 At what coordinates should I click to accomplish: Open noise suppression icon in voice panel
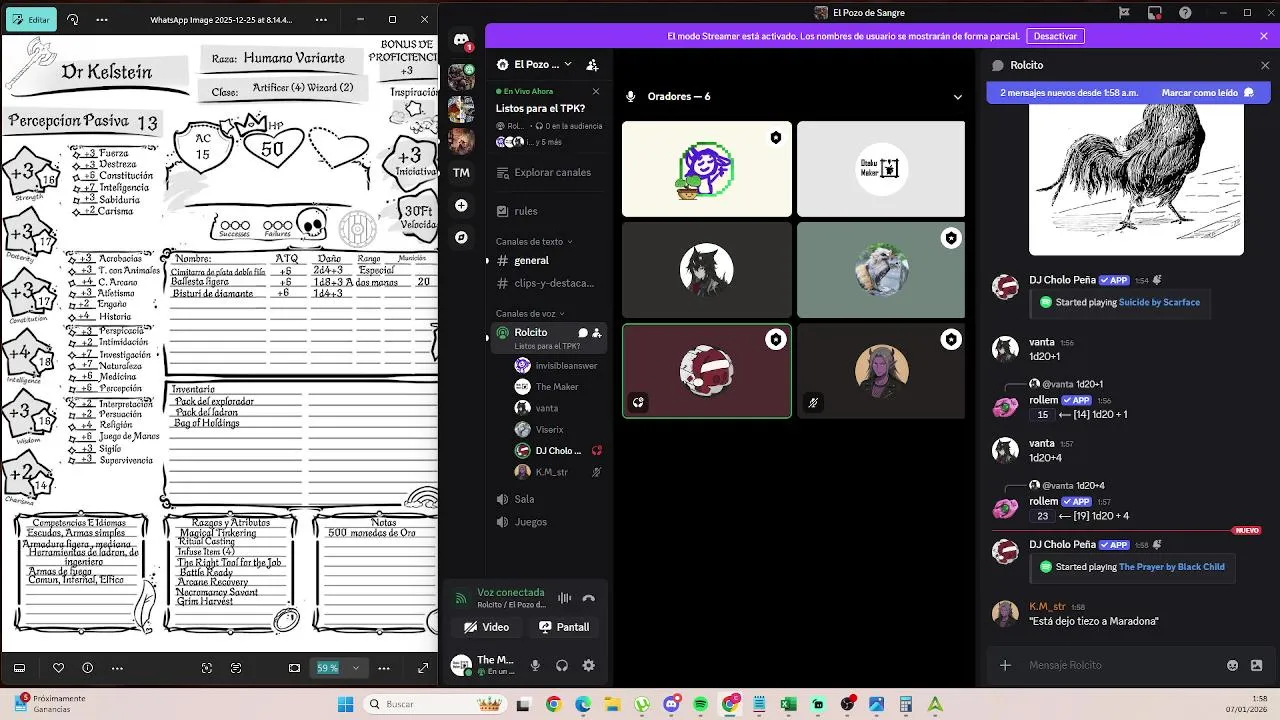click(x=564, y=598)
